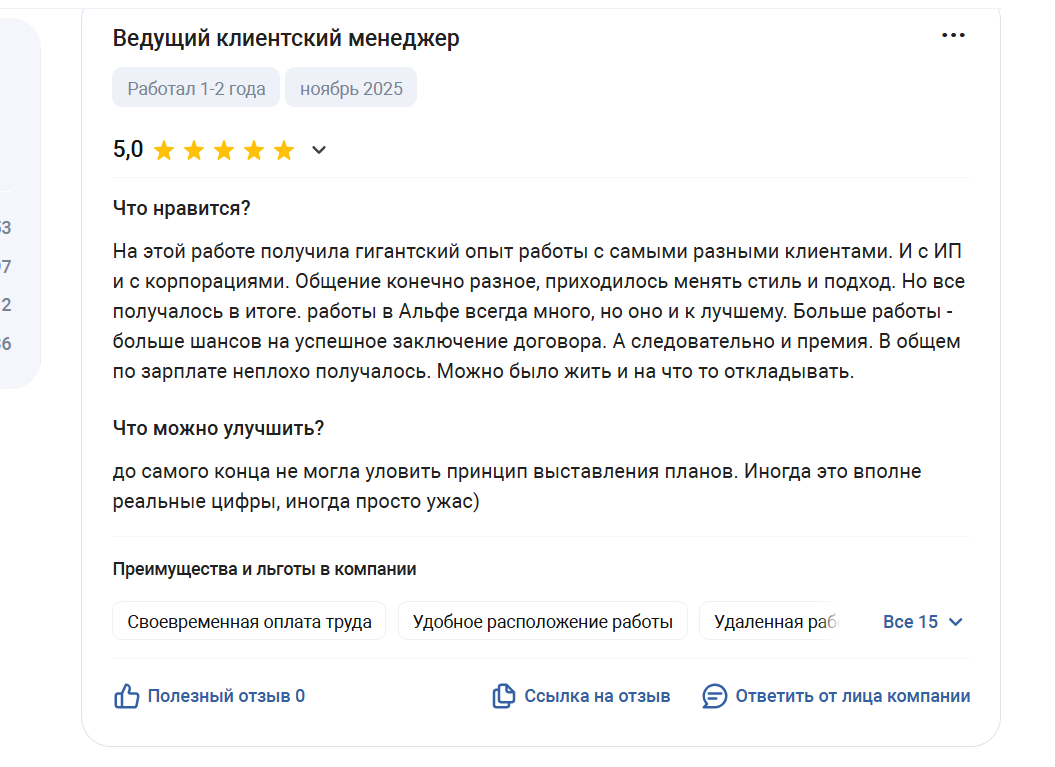
Task: Open Ответить от лица компании
Action: pyautogui.click(x=852, y=696)
